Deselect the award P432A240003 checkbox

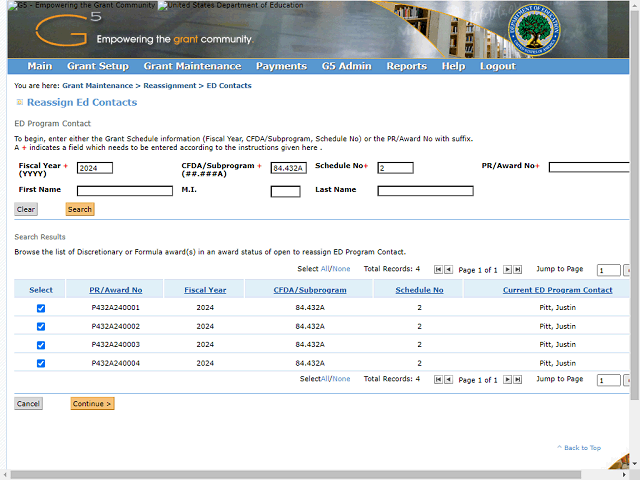41,345
